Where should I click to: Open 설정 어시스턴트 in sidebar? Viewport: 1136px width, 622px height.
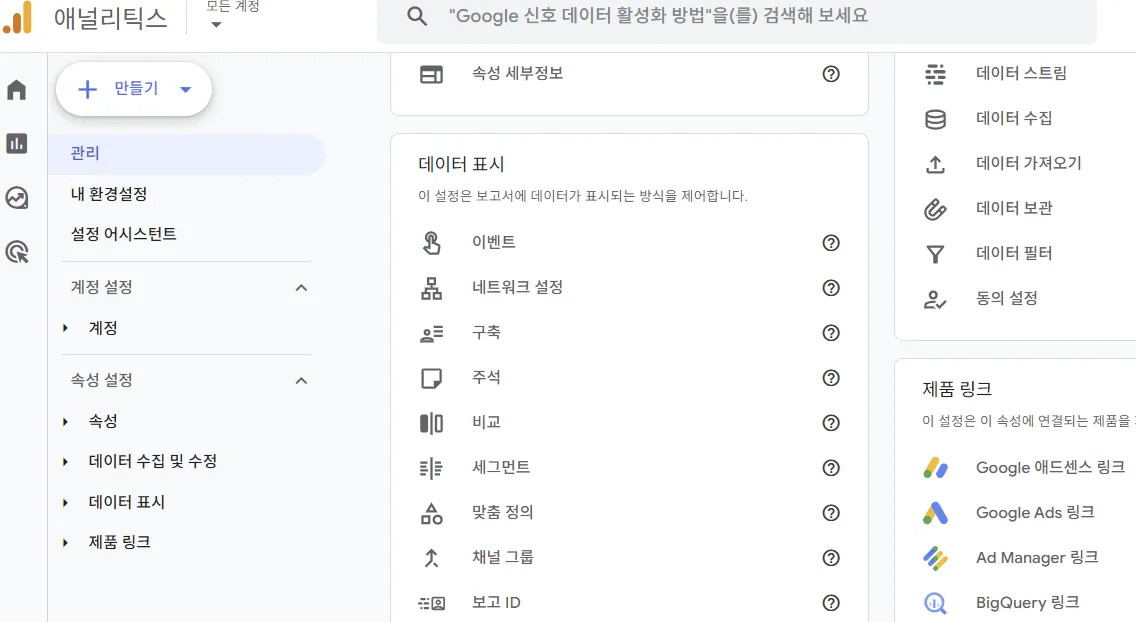(x=123, y=234)
